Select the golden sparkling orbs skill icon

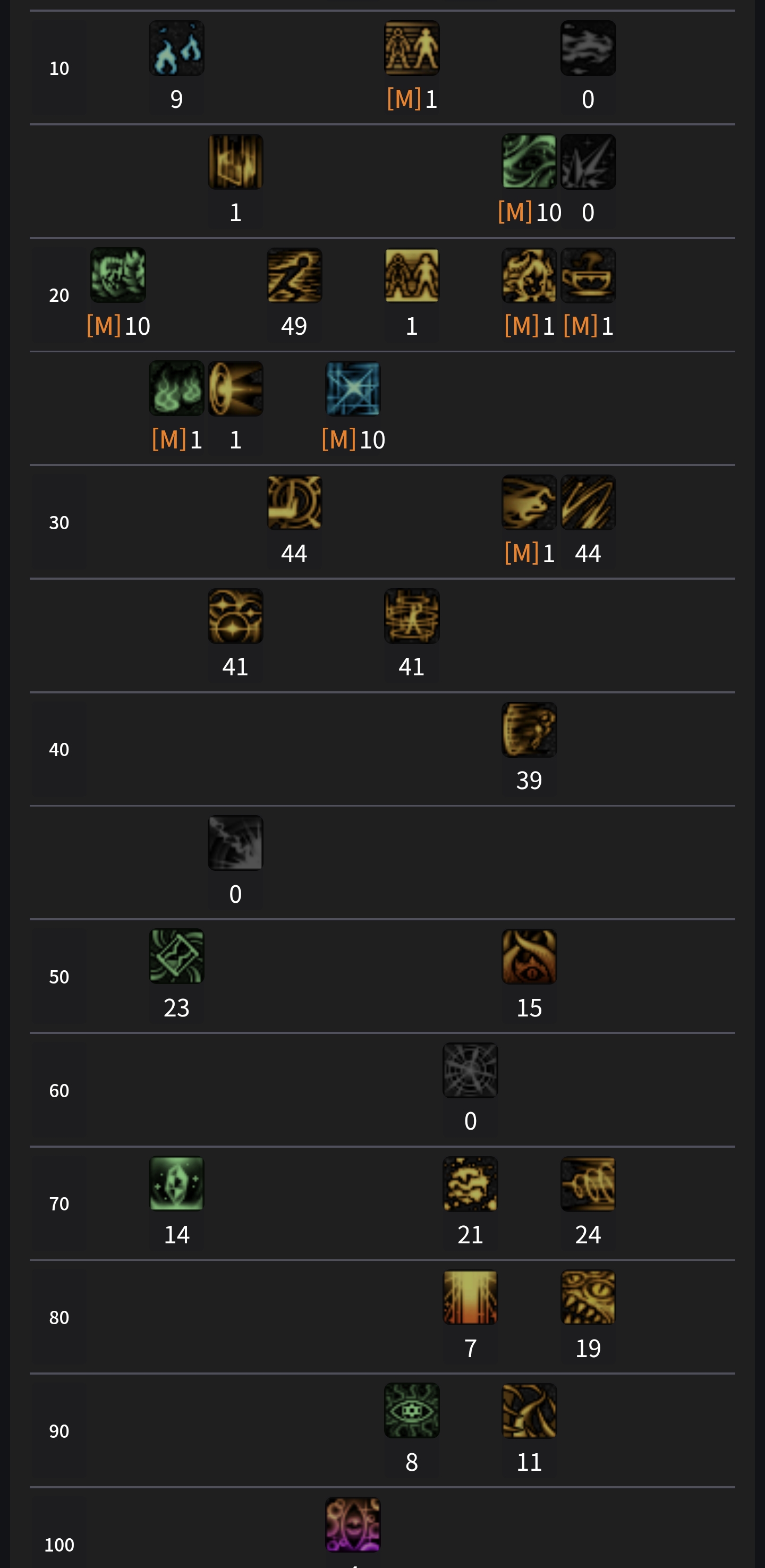tap(235, 616)
